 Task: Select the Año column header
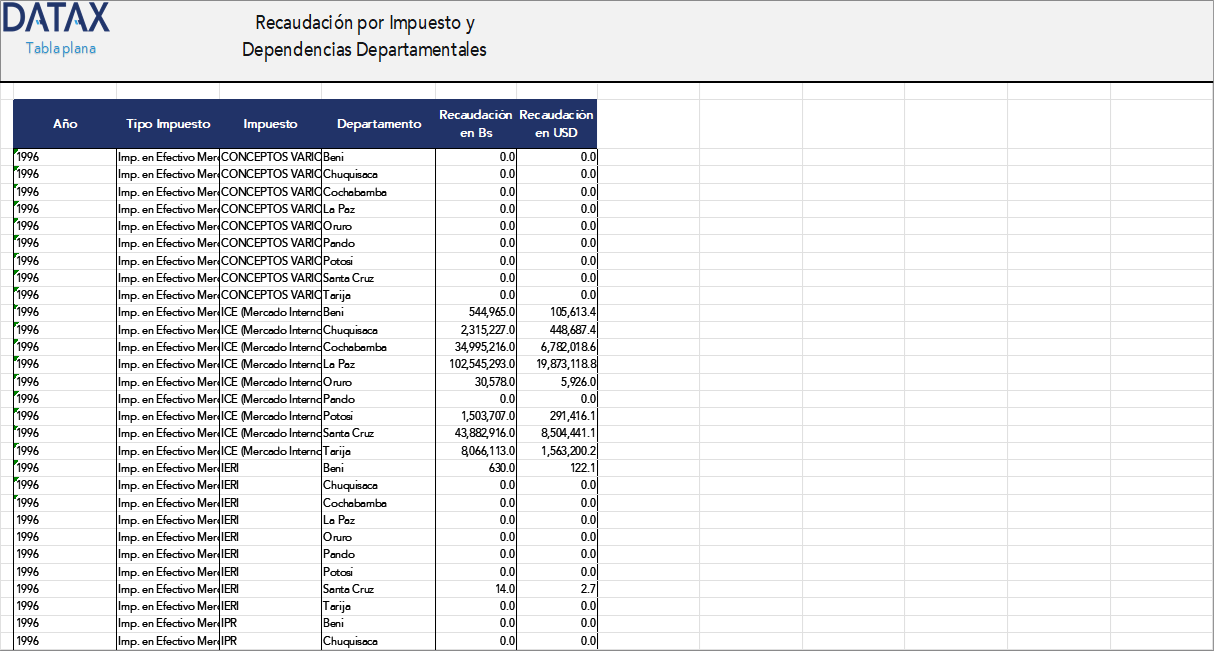(x=65, y=123)
